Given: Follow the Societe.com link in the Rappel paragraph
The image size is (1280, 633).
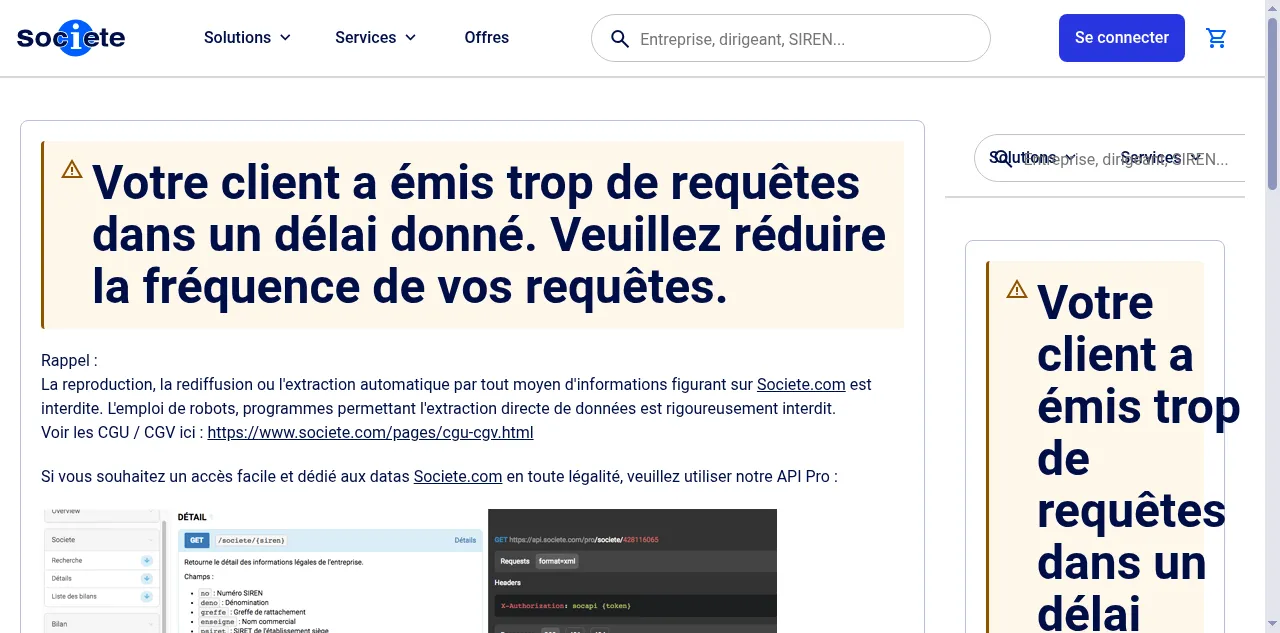Looking at the screenshot, I should [x=800, y=385].
